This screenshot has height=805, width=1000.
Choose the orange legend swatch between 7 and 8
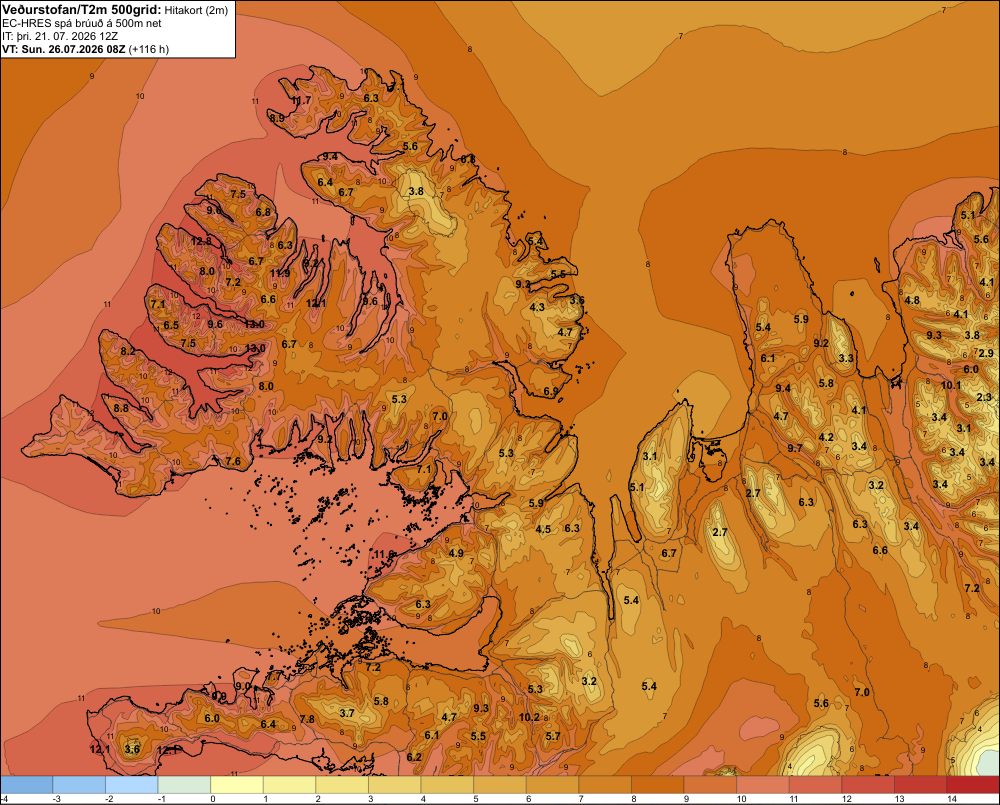coord(605,785)
